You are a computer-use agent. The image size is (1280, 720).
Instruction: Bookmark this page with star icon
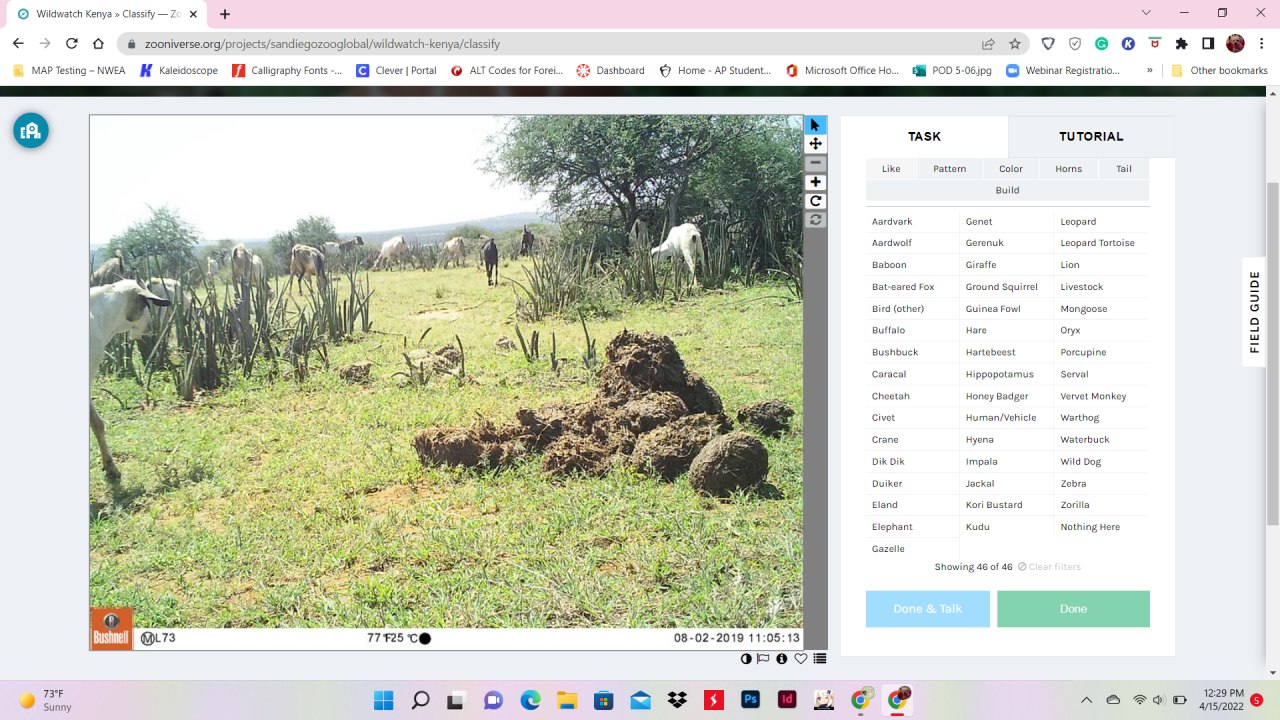tap(1015, 44)
